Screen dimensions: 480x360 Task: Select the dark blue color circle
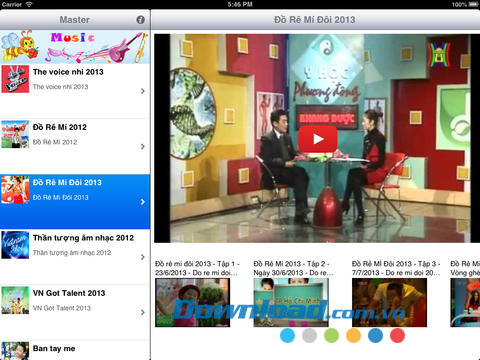pyautogui.click(x=375, y=335)
